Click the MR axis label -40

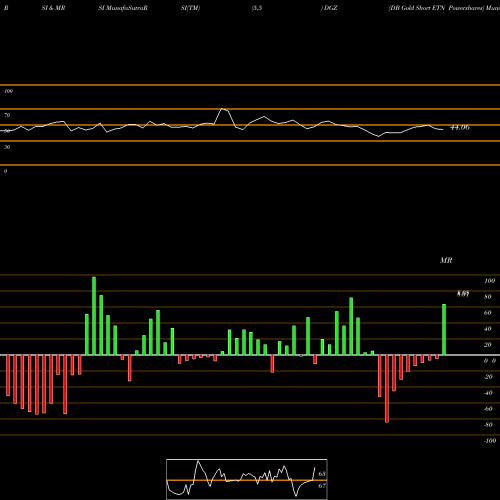tap(488, 393)
